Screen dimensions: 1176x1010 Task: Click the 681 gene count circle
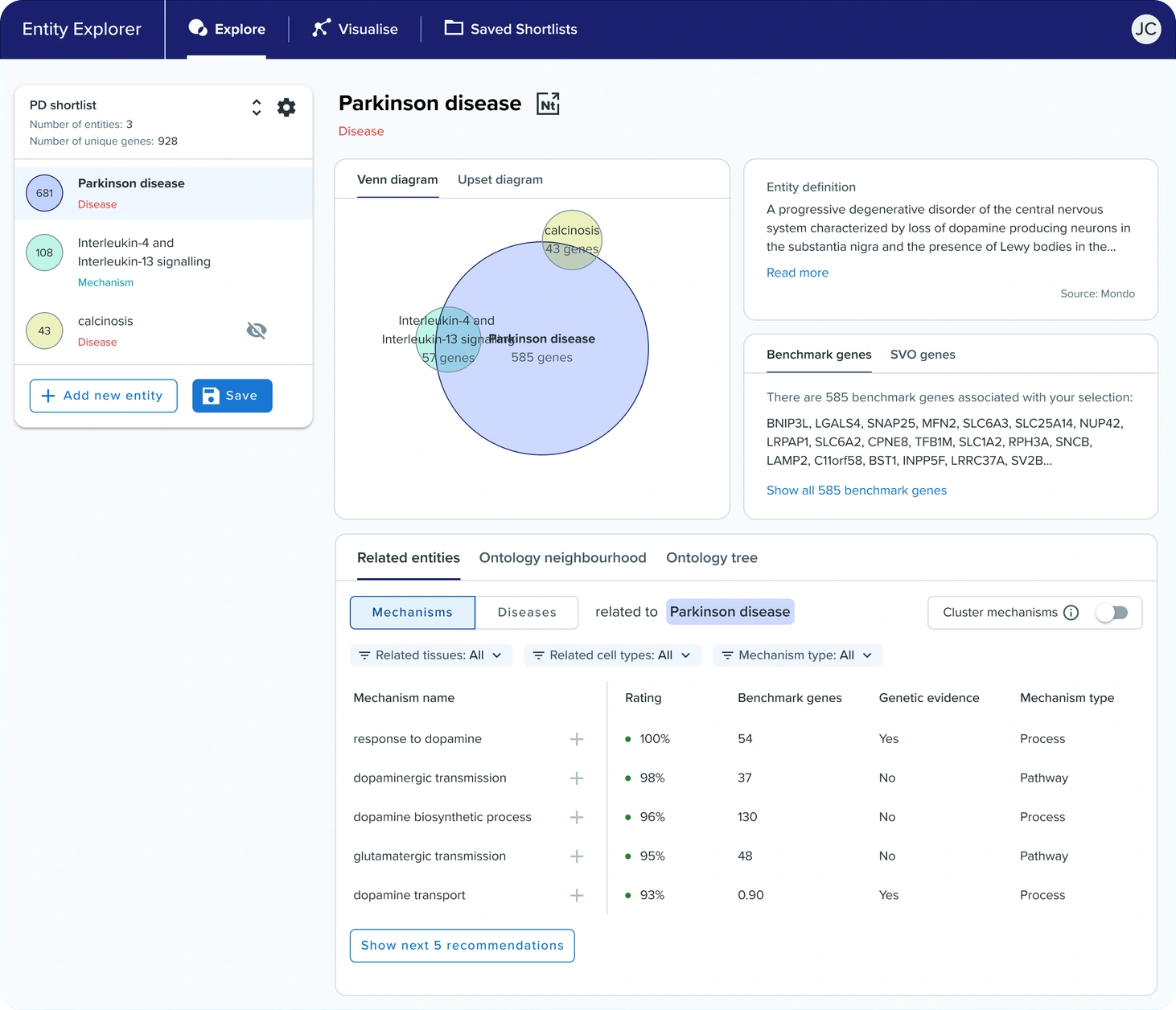[x=44, y=193]
